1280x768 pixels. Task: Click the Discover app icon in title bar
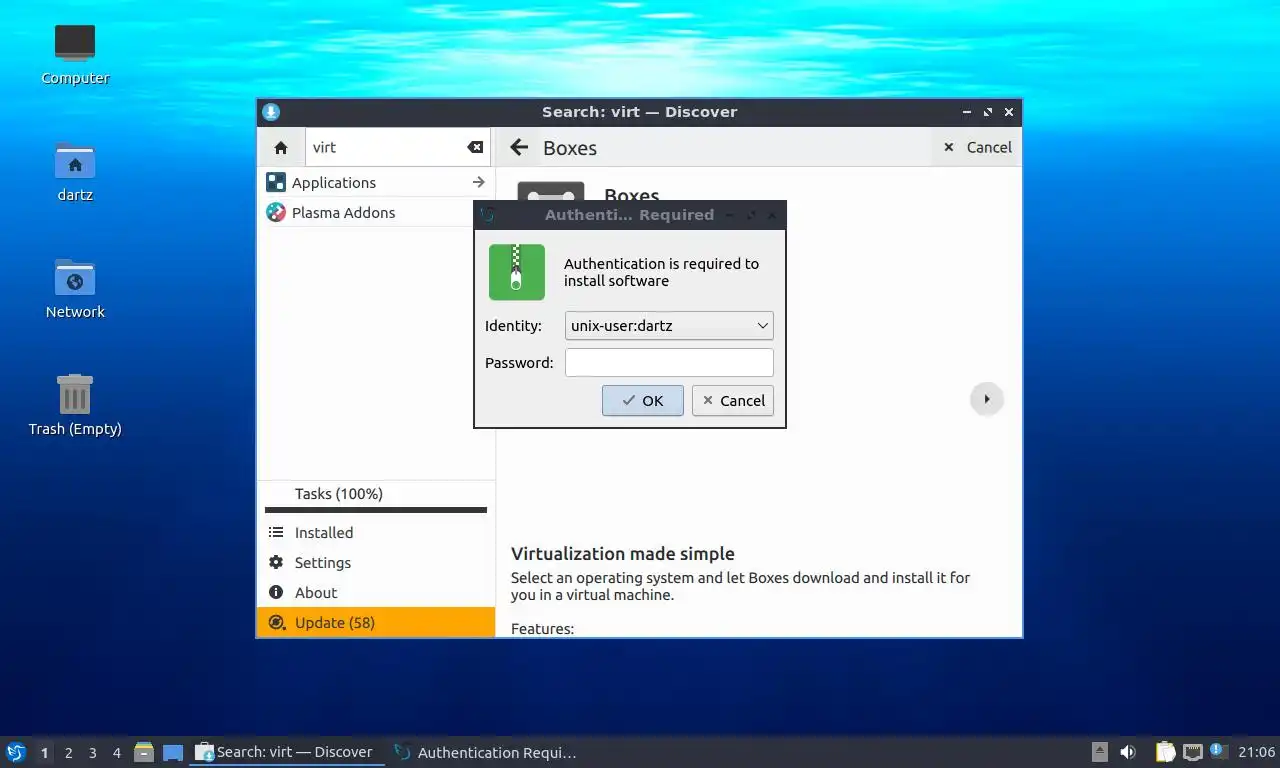pyautogui.click(x=271, y=112)
